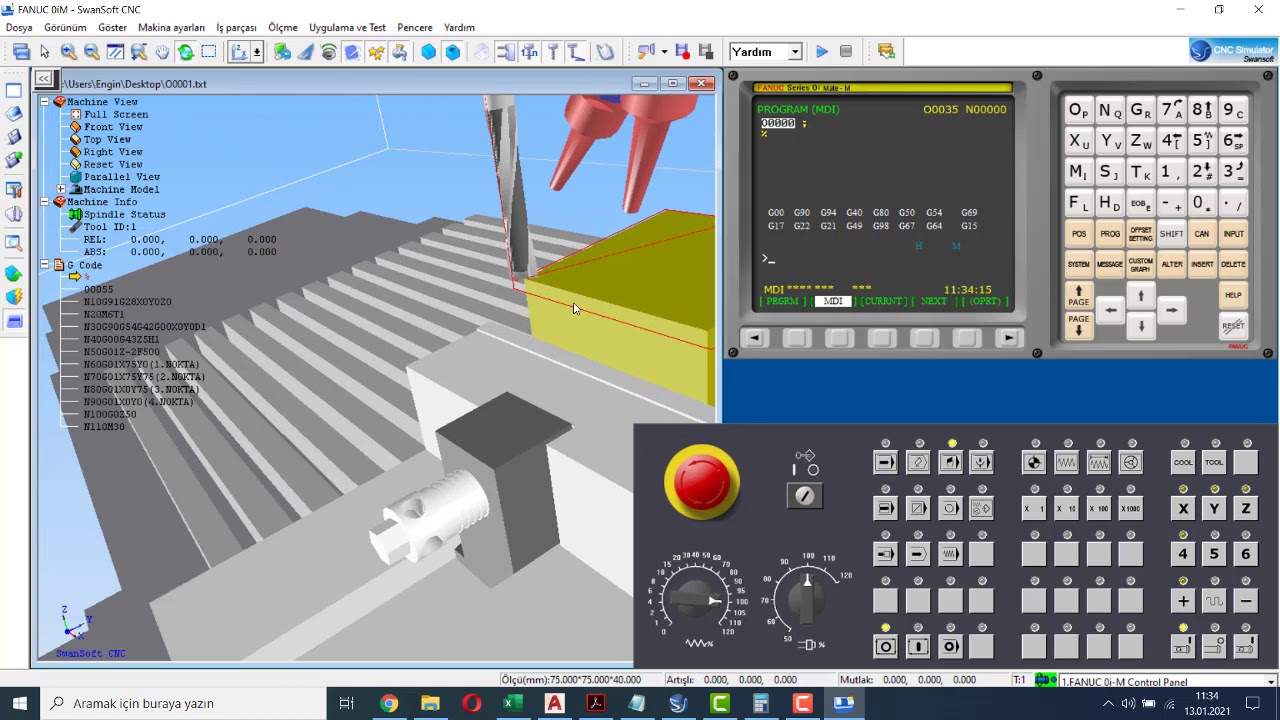Click the Z axis selection key
This screenshot has width=1280, height=720.
coord(1246,508)
